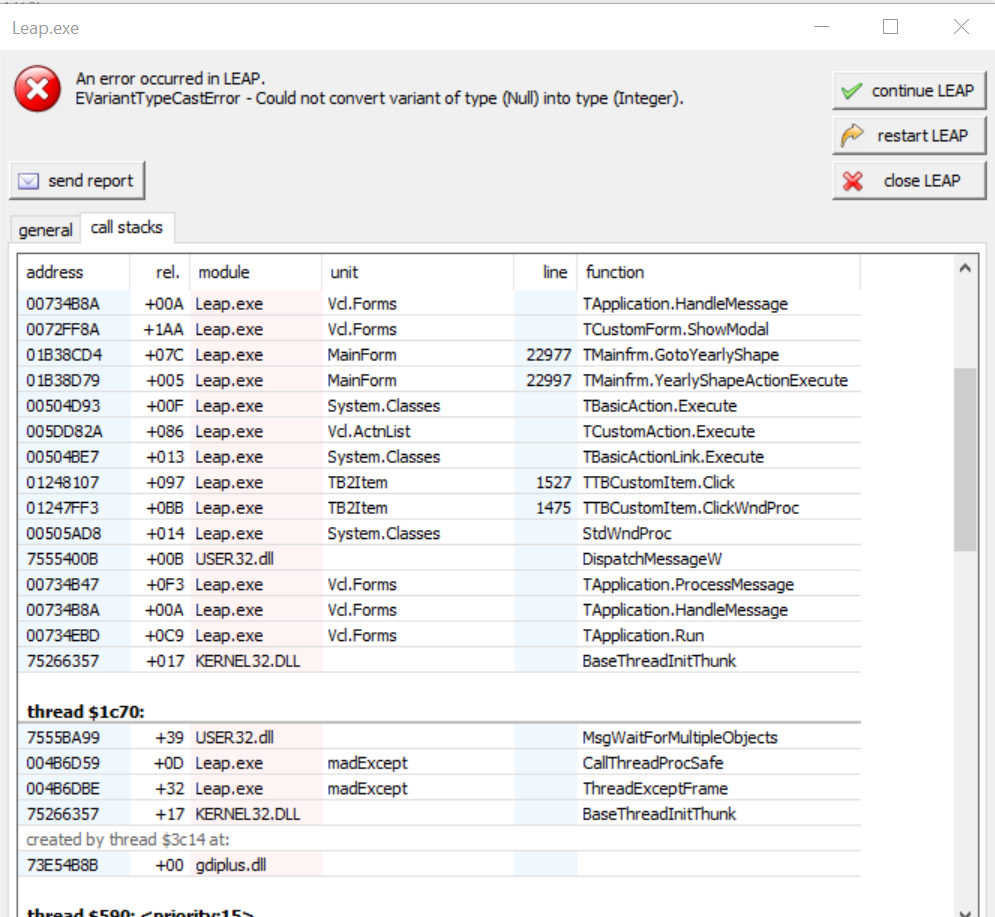Click the line column header
The image size is (995, 917).
tap(545, 272)
